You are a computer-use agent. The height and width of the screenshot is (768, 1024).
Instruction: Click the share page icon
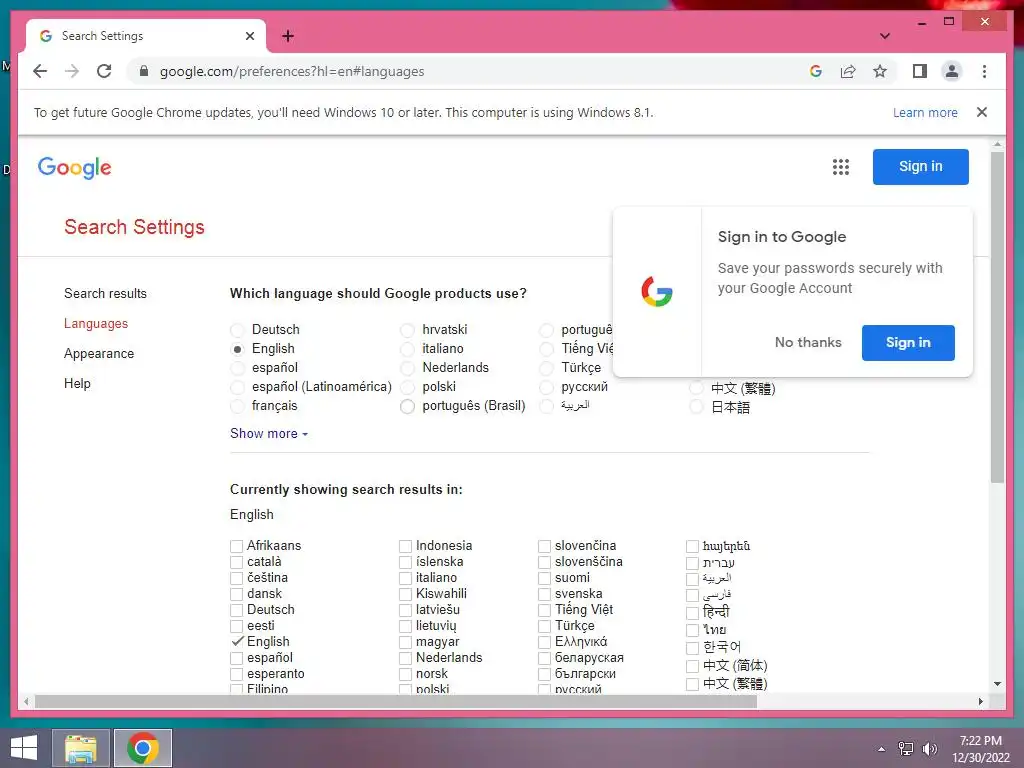[x=848, y=71]
